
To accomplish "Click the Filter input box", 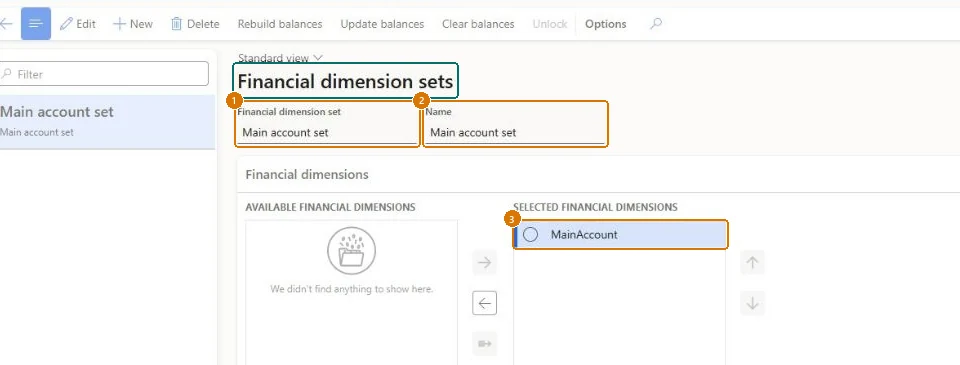I will (x=104, y=74).
